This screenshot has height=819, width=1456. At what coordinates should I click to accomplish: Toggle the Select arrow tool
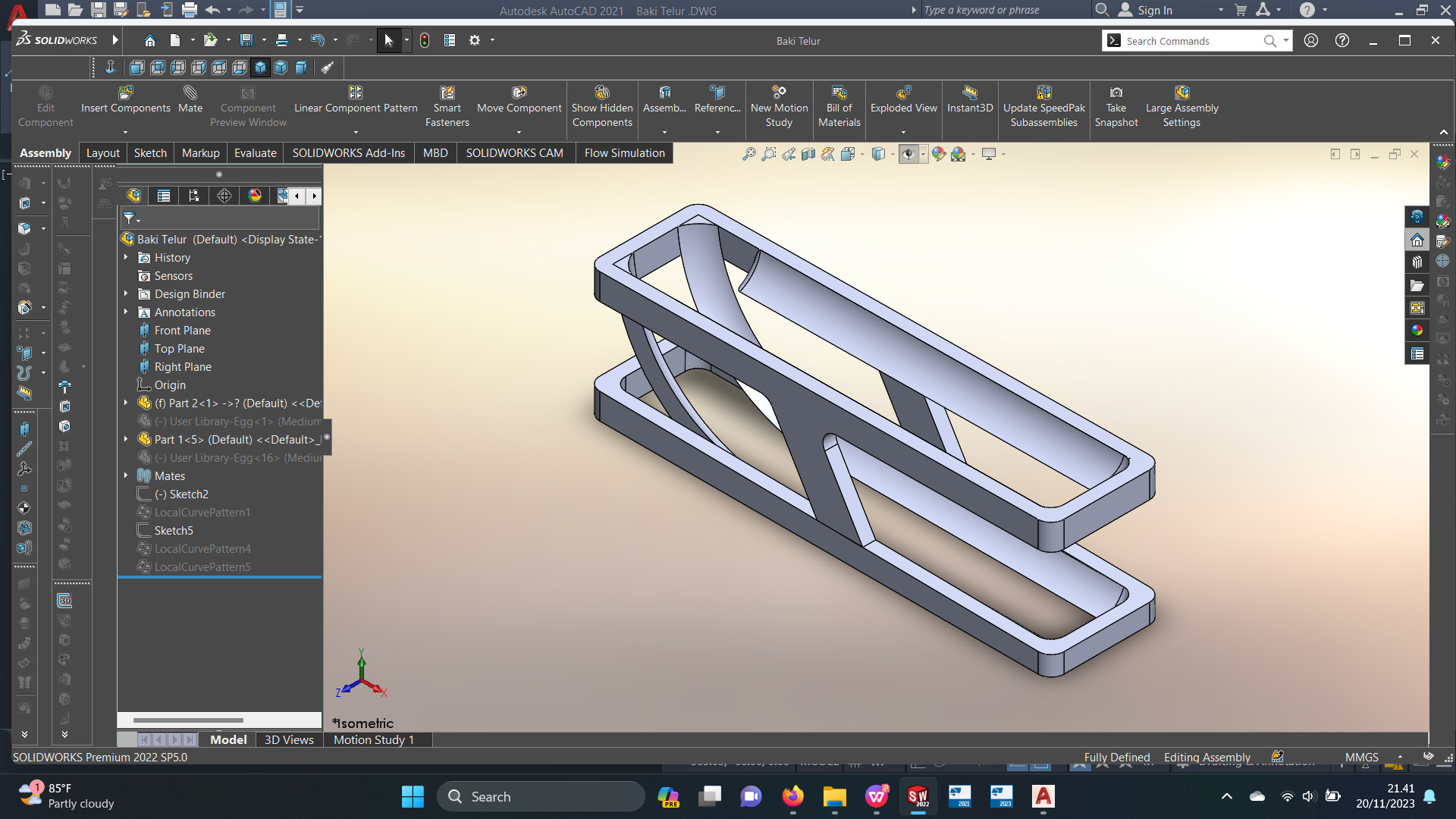tap(388, 40)
